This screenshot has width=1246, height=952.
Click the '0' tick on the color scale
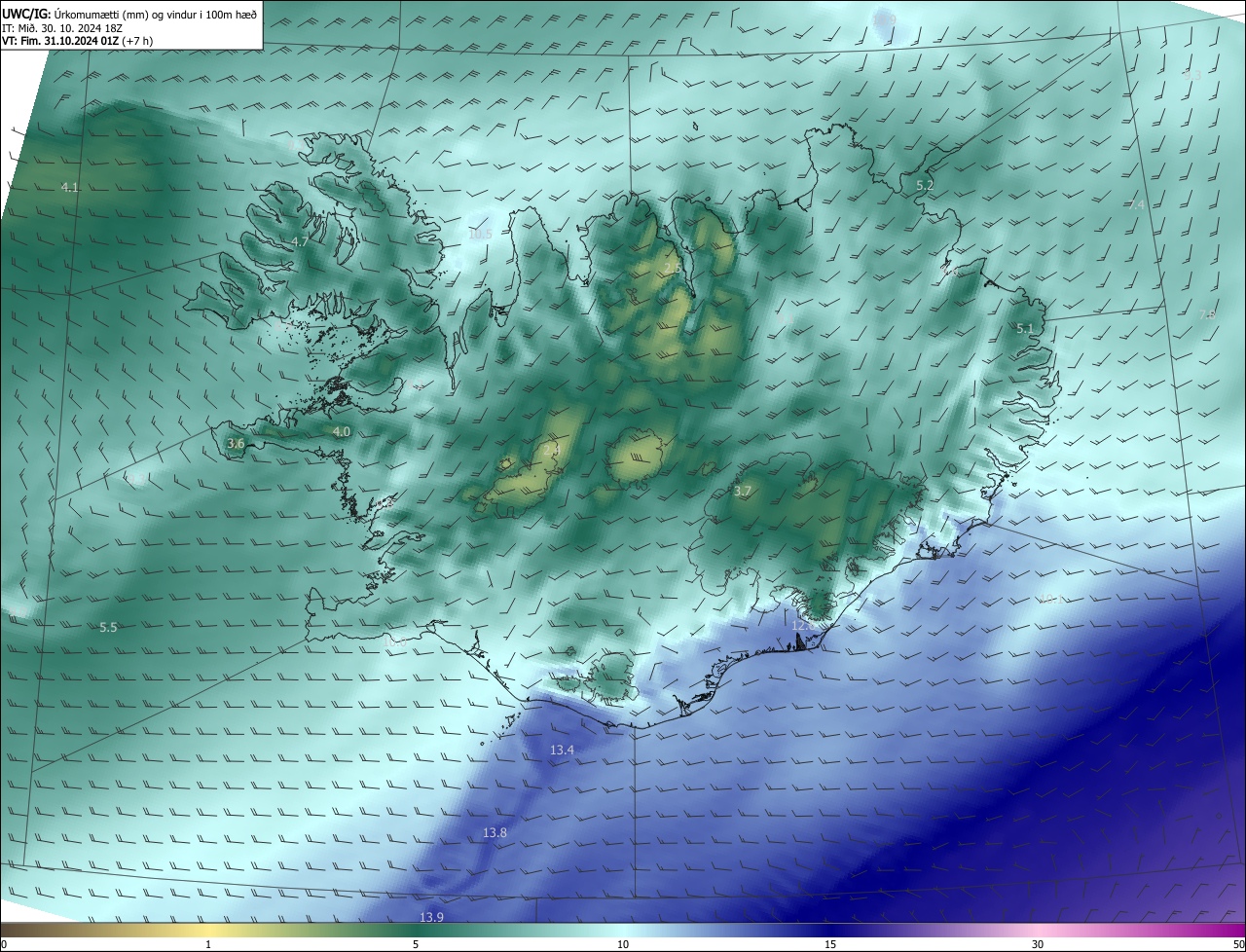[4, 944]
